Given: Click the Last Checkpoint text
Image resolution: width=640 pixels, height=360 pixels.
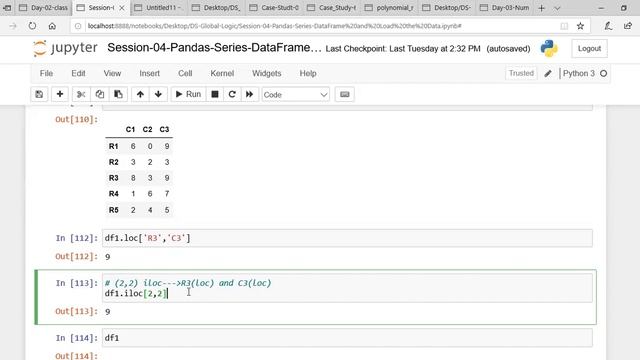Looking at the screenshot, I should 403,49.
